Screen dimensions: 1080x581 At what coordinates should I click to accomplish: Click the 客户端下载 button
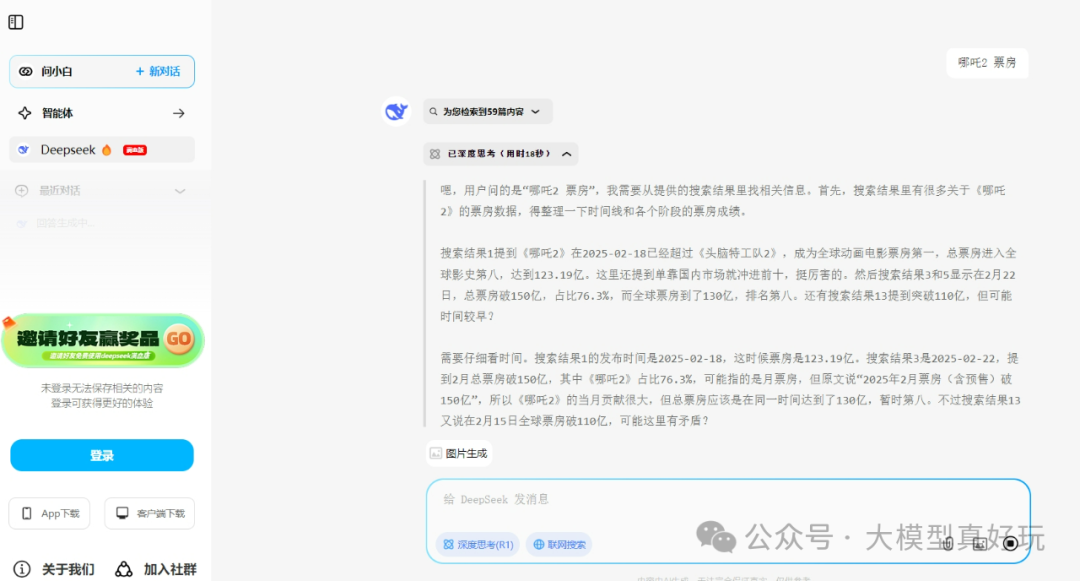coord(149,514)
